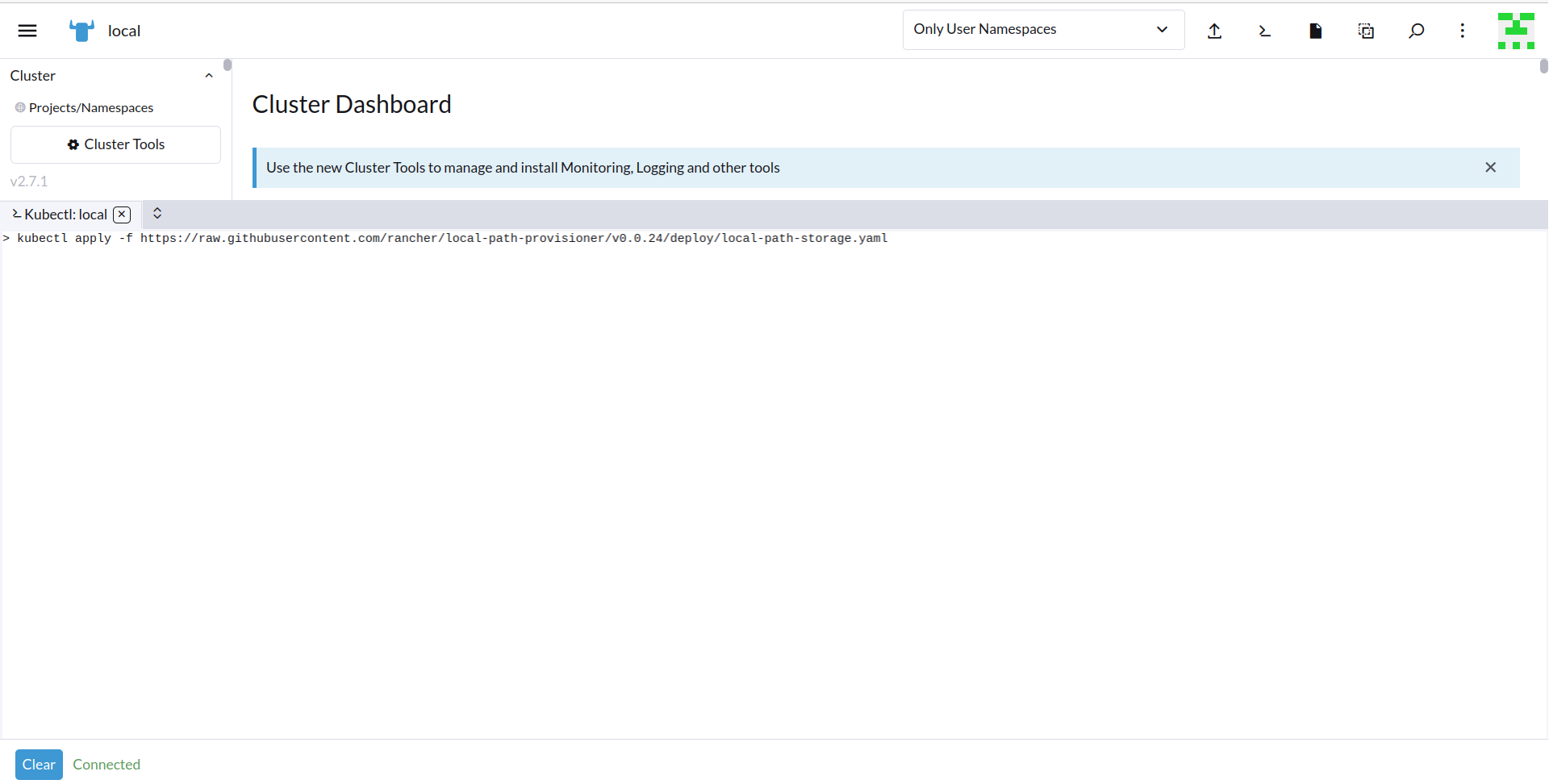This screenshot has height=784, width=1549.
Task: Open Projects/Namespaces in sidebar
Action: click(x=90, y=106)
